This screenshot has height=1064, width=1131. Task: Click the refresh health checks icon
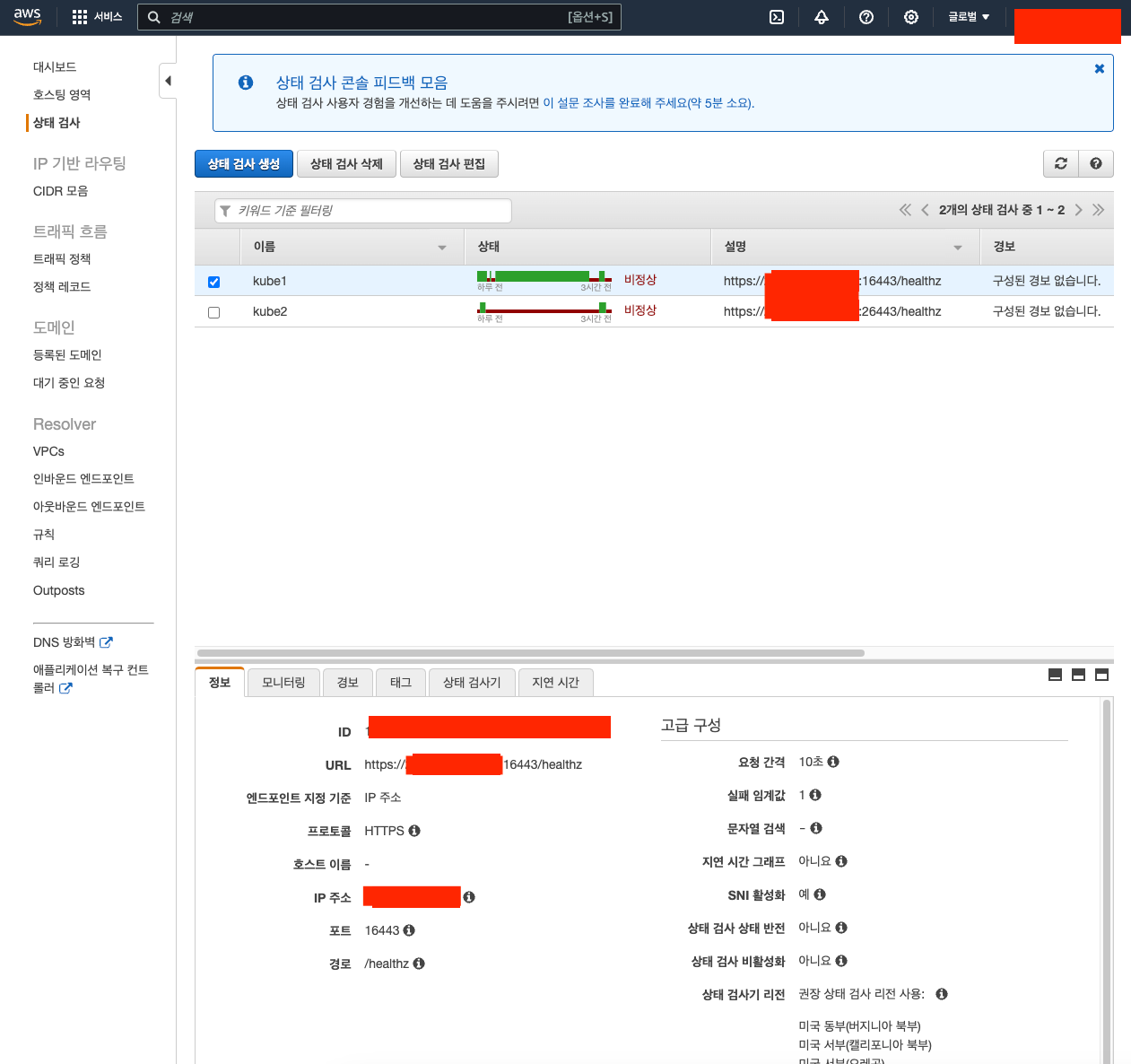tap(1061, 163)
